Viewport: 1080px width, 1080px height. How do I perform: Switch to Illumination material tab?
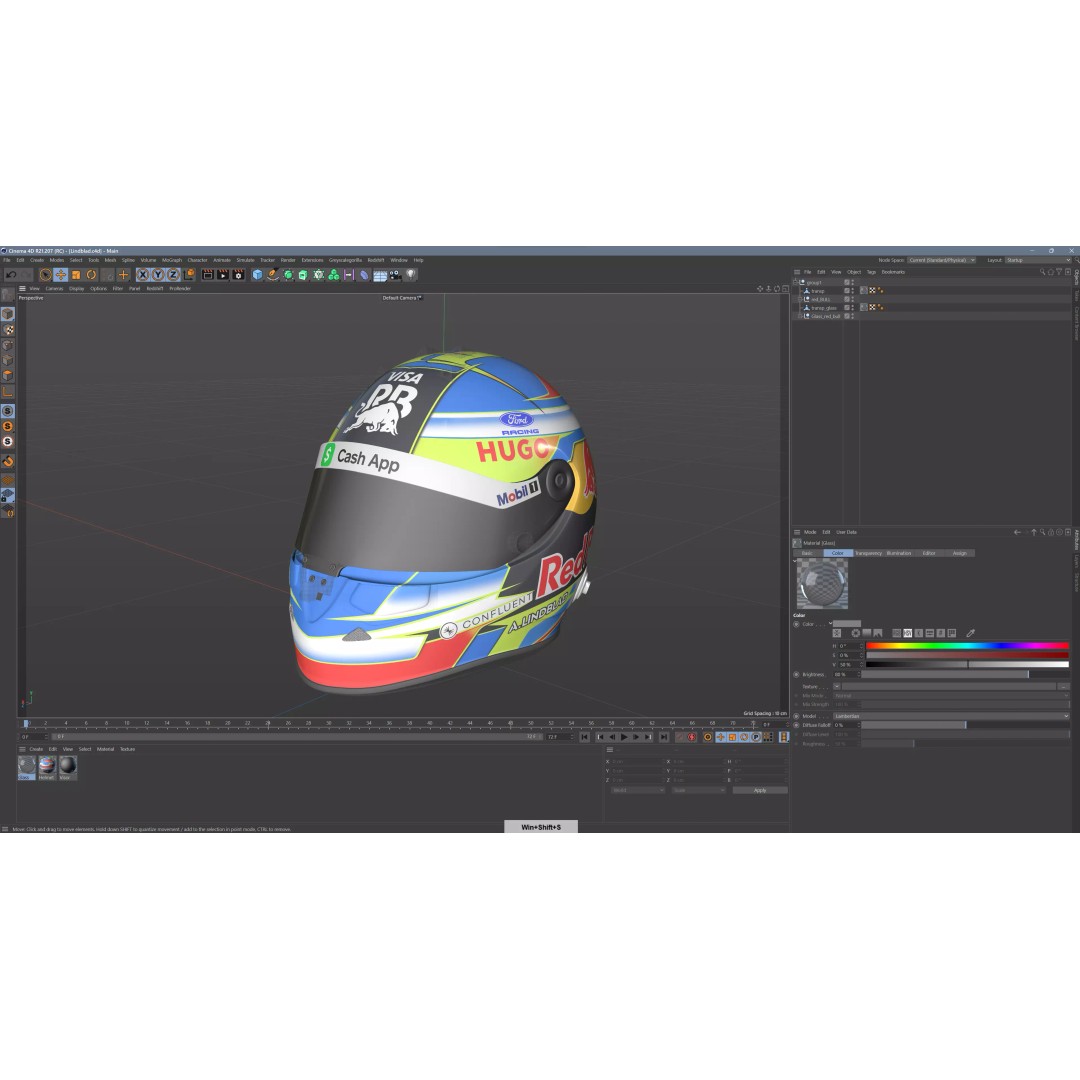coord(898,553)
